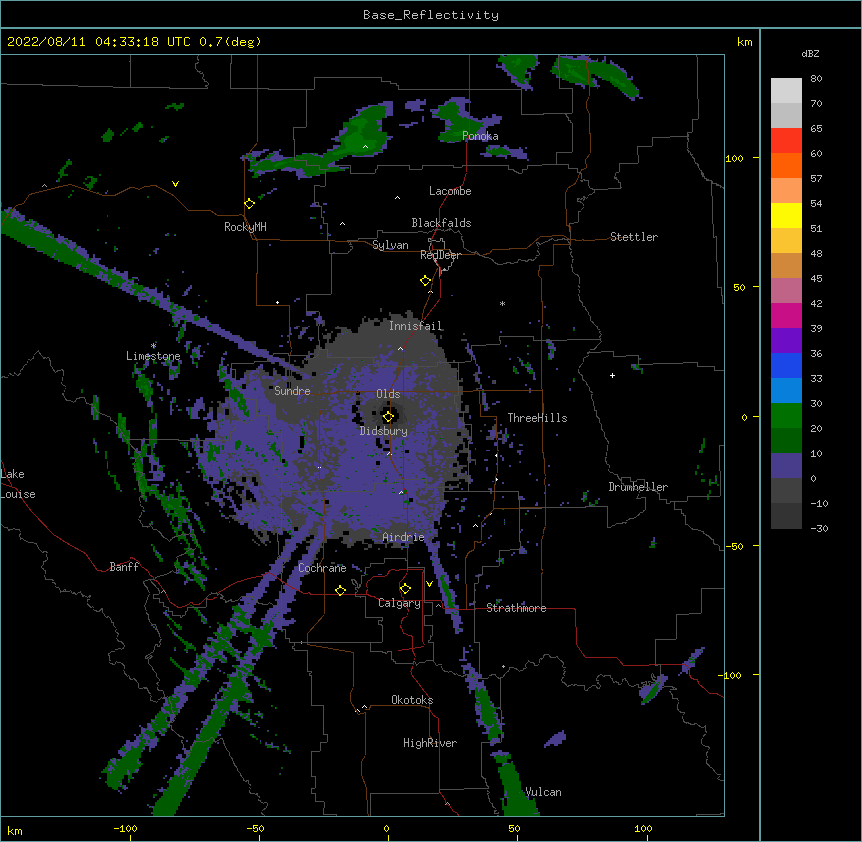Viewport: 862px width, 842px height.
Task: Click the asterisk marker above Limestone
Action: coord(153,346)
